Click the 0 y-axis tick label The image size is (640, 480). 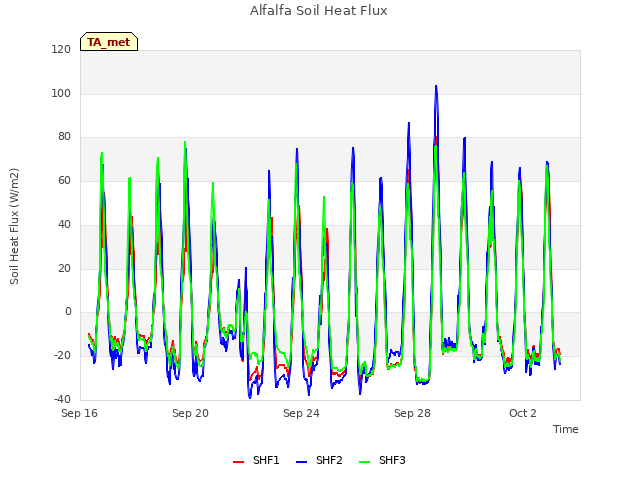point(68,311)
